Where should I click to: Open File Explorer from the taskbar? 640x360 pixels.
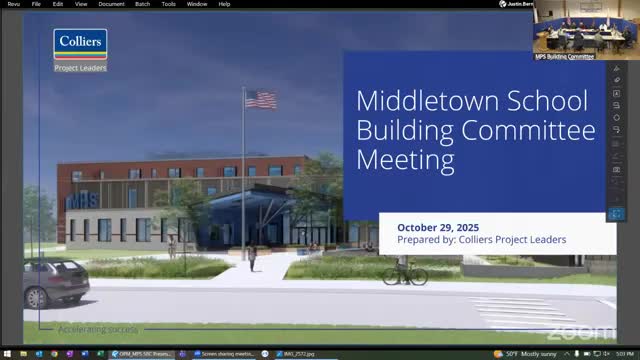(x=23, y=354)
